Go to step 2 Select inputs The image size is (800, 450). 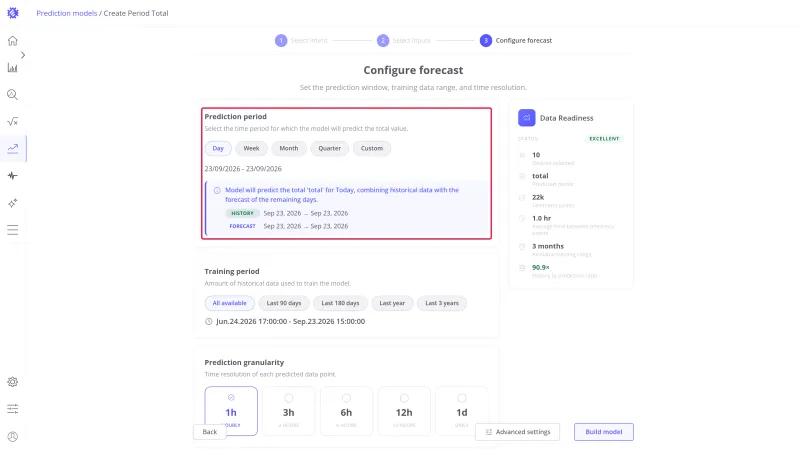(x=404, y=40)
